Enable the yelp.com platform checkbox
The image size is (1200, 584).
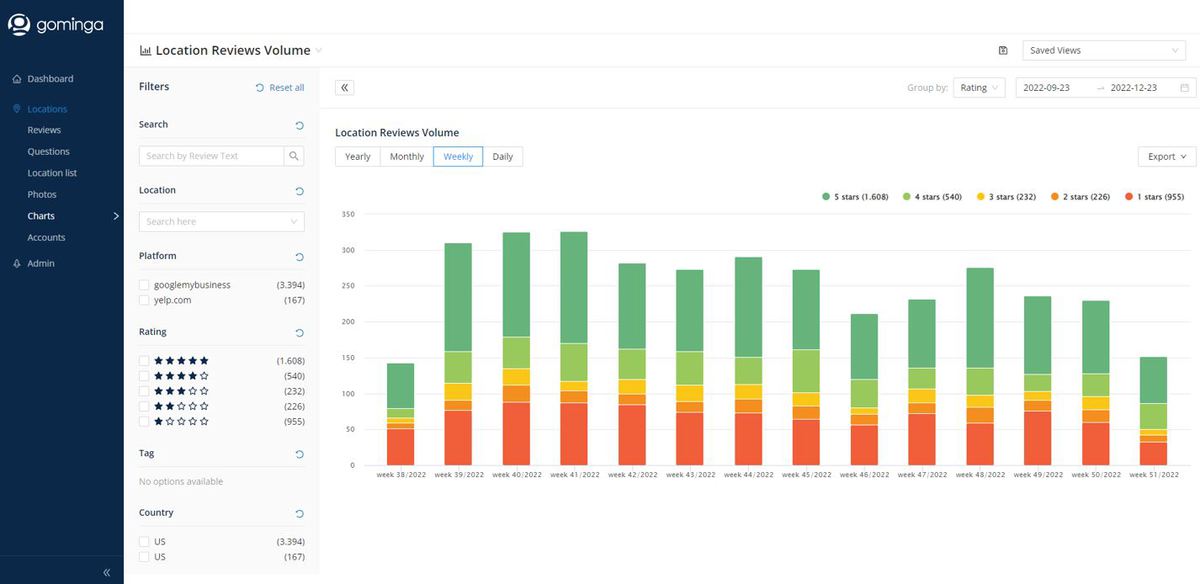(x=145, y=300)
